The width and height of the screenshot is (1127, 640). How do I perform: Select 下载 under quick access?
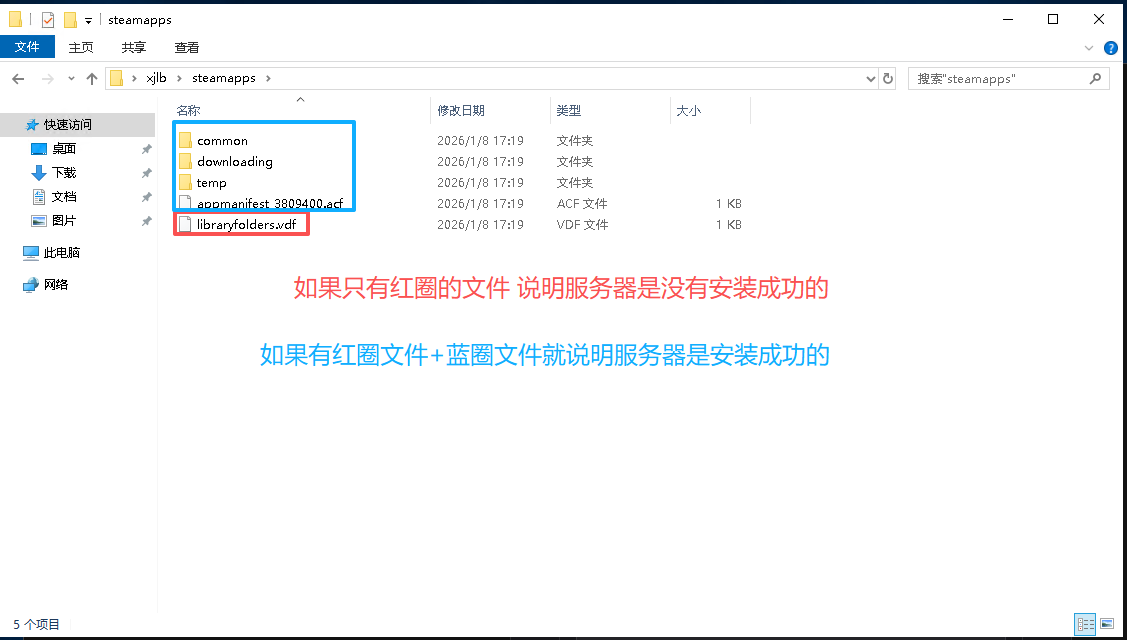click(64, 173)
